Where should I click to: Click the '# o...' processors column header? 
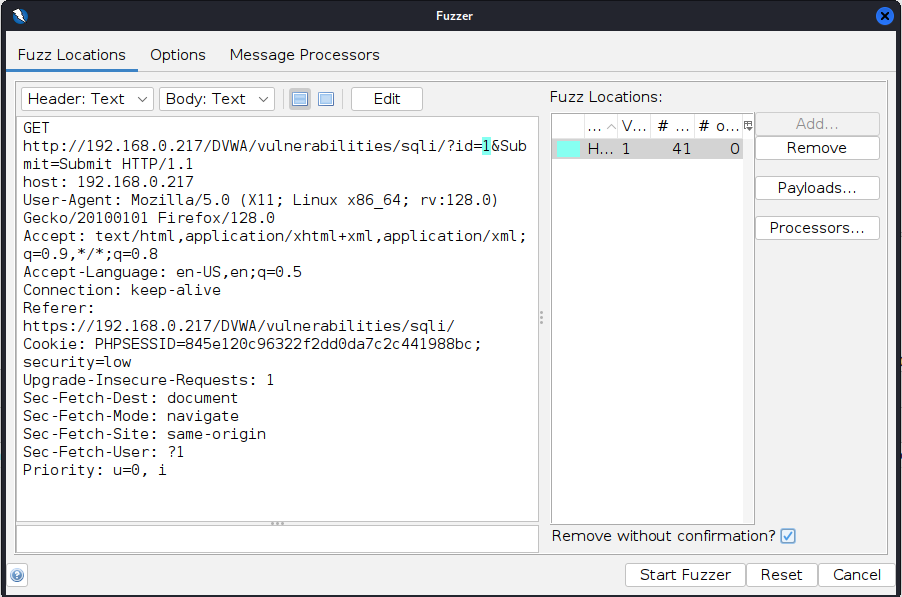point(718,126)
